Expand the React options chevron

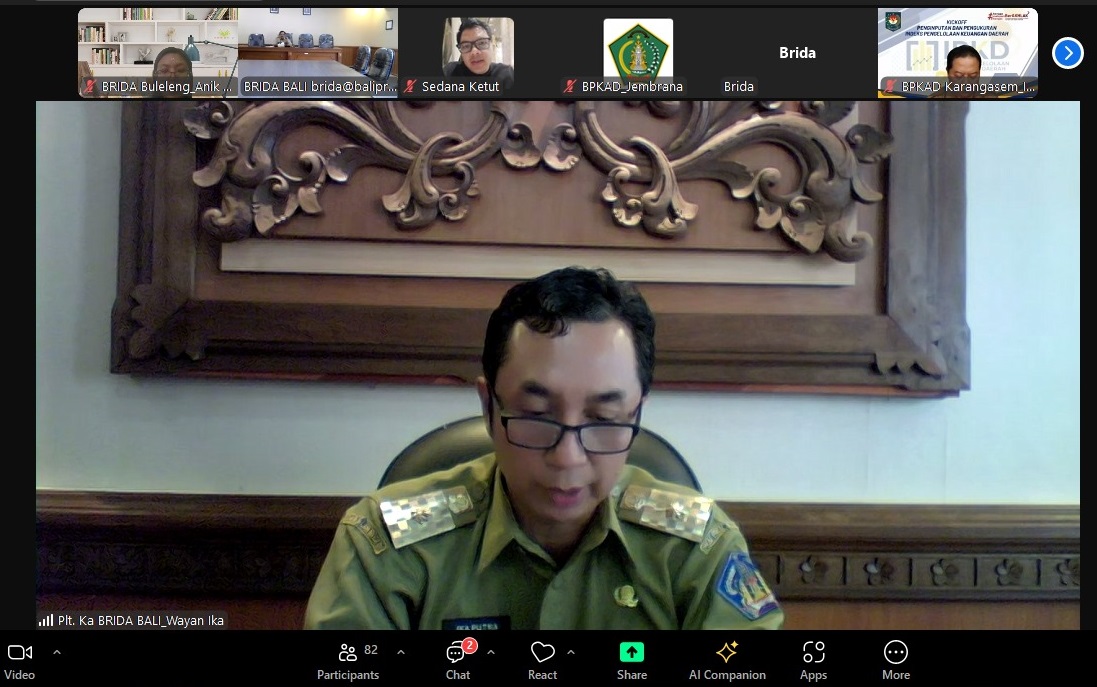[571, 653]
